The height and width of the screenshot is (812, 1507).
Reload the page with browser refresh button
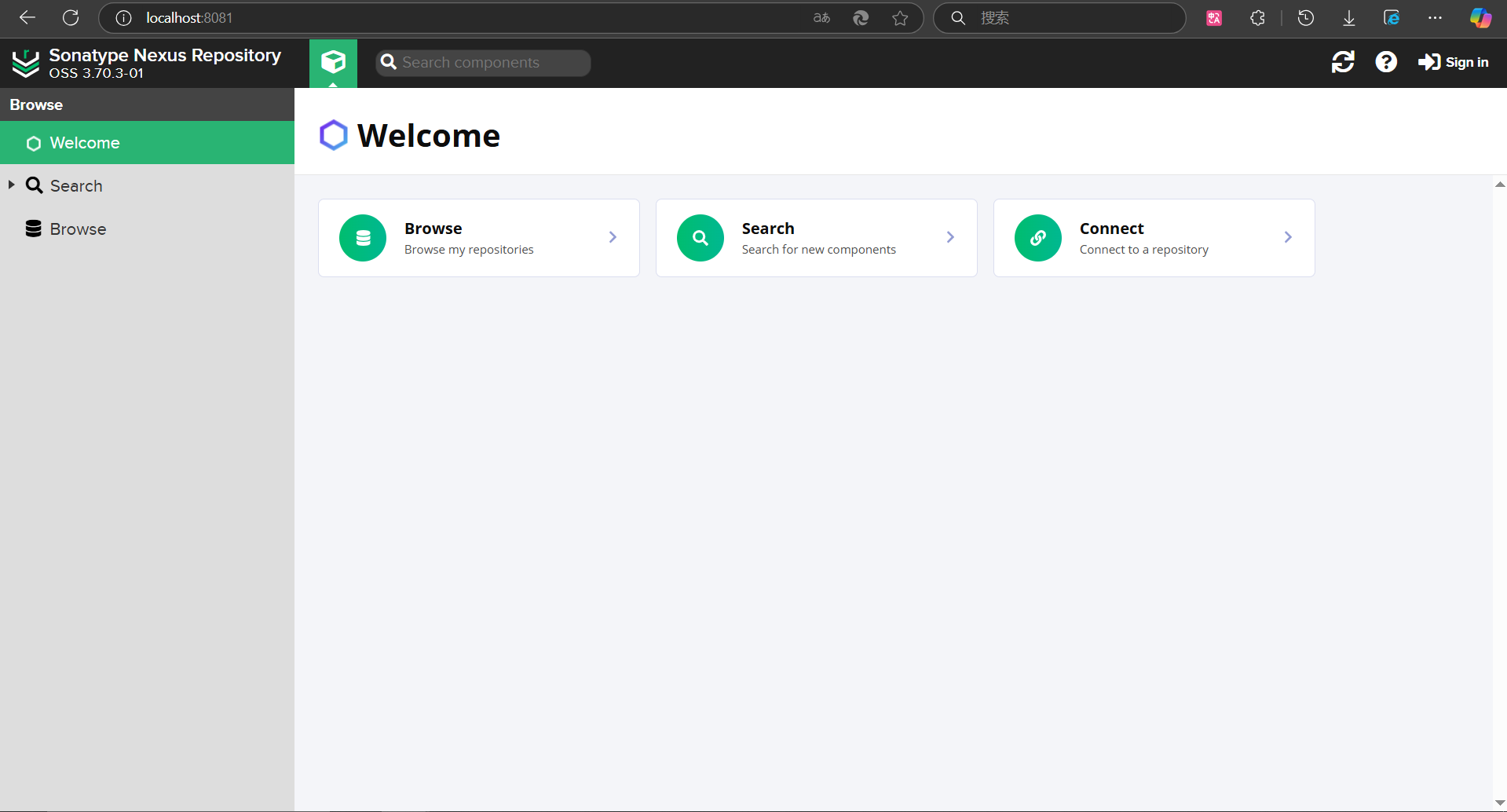tap(71, 18)
